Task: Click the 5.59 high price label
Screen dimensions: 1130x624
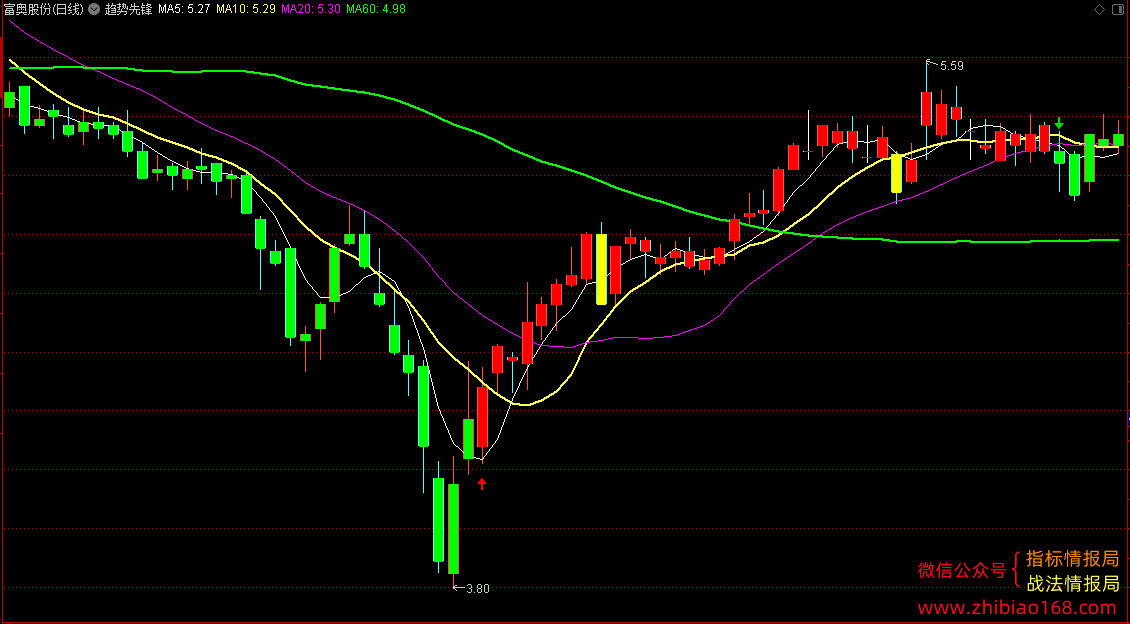Action: [x=951, y=66]
